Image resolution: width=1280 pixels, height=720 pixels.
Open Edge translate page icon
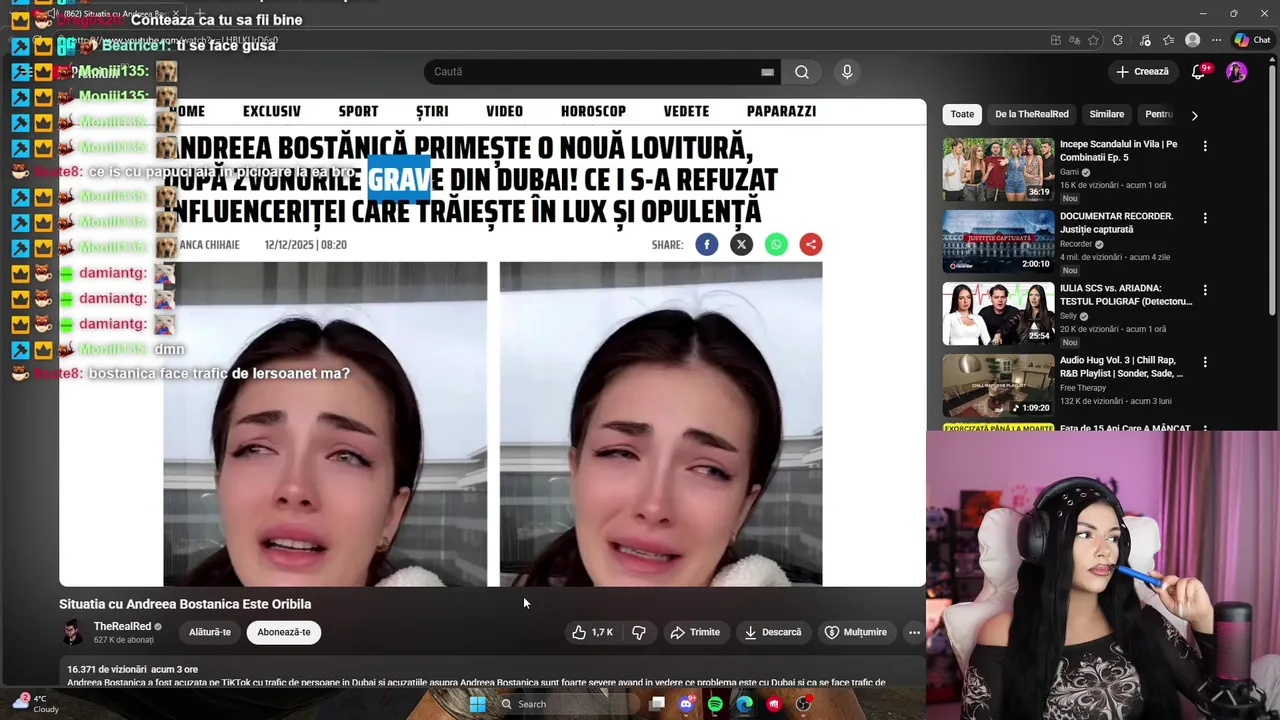click(x=1074, y=40)
